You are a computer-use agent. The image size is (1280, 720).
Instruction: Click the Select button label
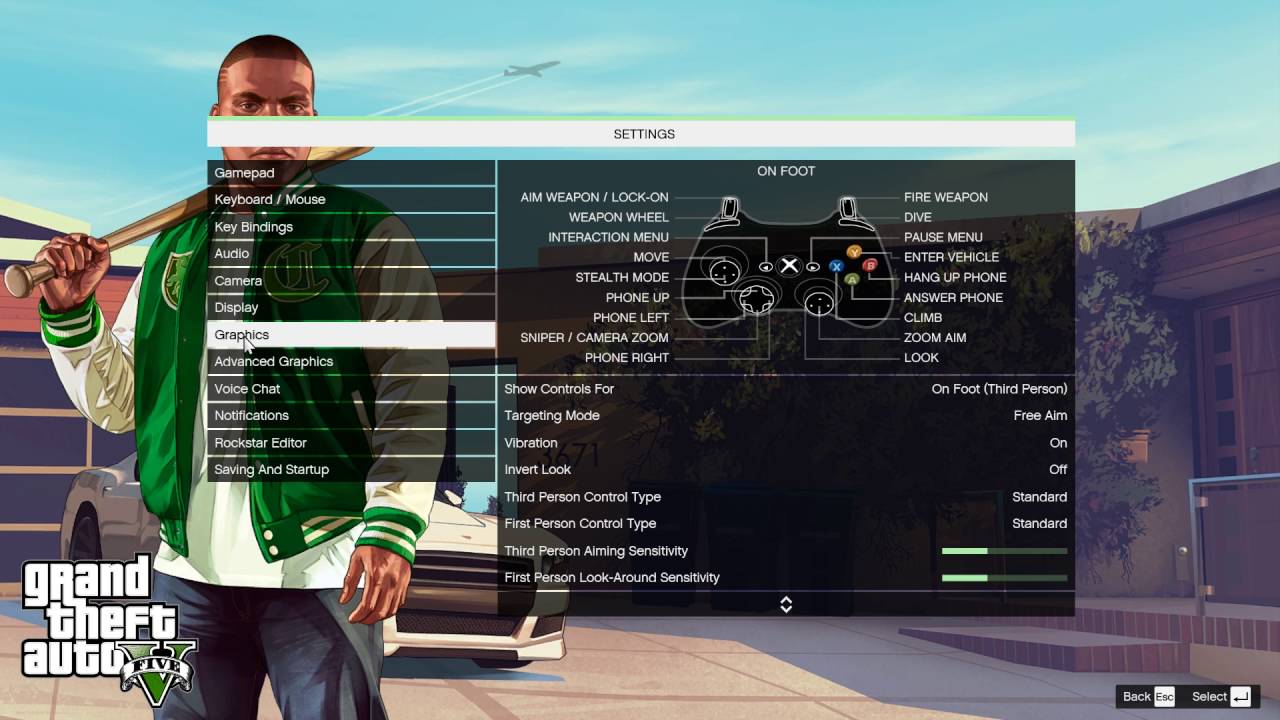pyautogui.click(x=1209, y=697)
